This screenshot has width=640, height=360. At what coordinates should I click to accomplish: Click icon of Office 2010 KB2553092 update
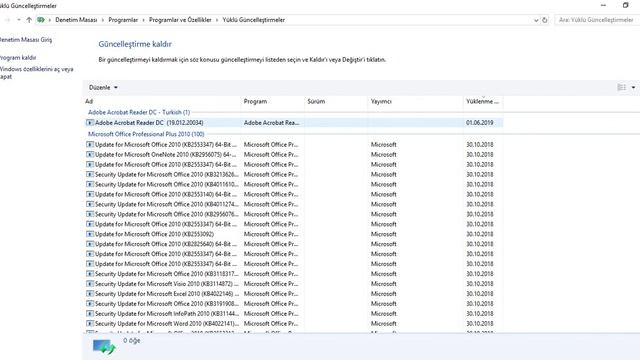click(x=90, y=234)
